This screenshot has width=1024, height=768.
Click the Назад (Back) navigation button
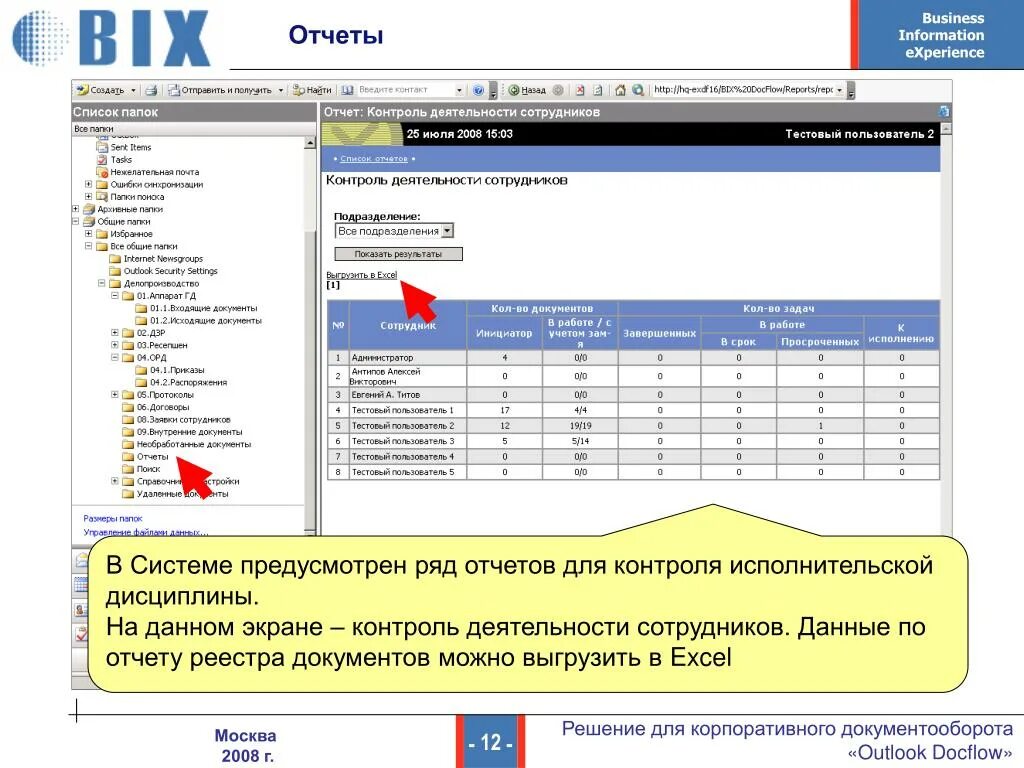point(527,90)
